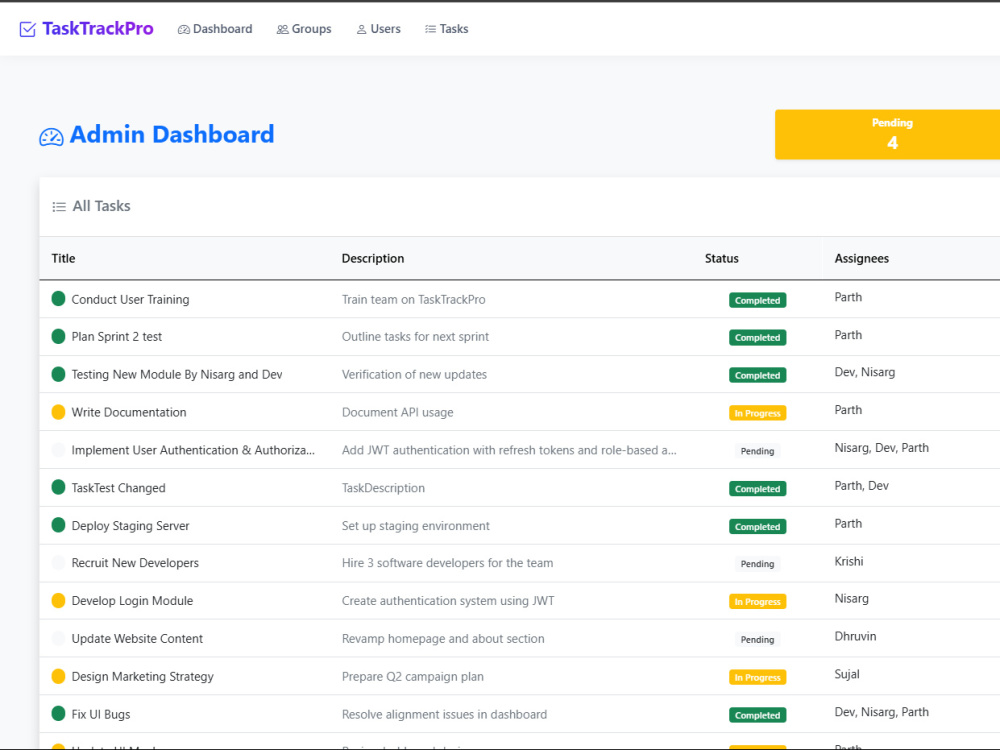
Task: Click Pending badge for Recruit New Developers
Action: tap(757, 564)
